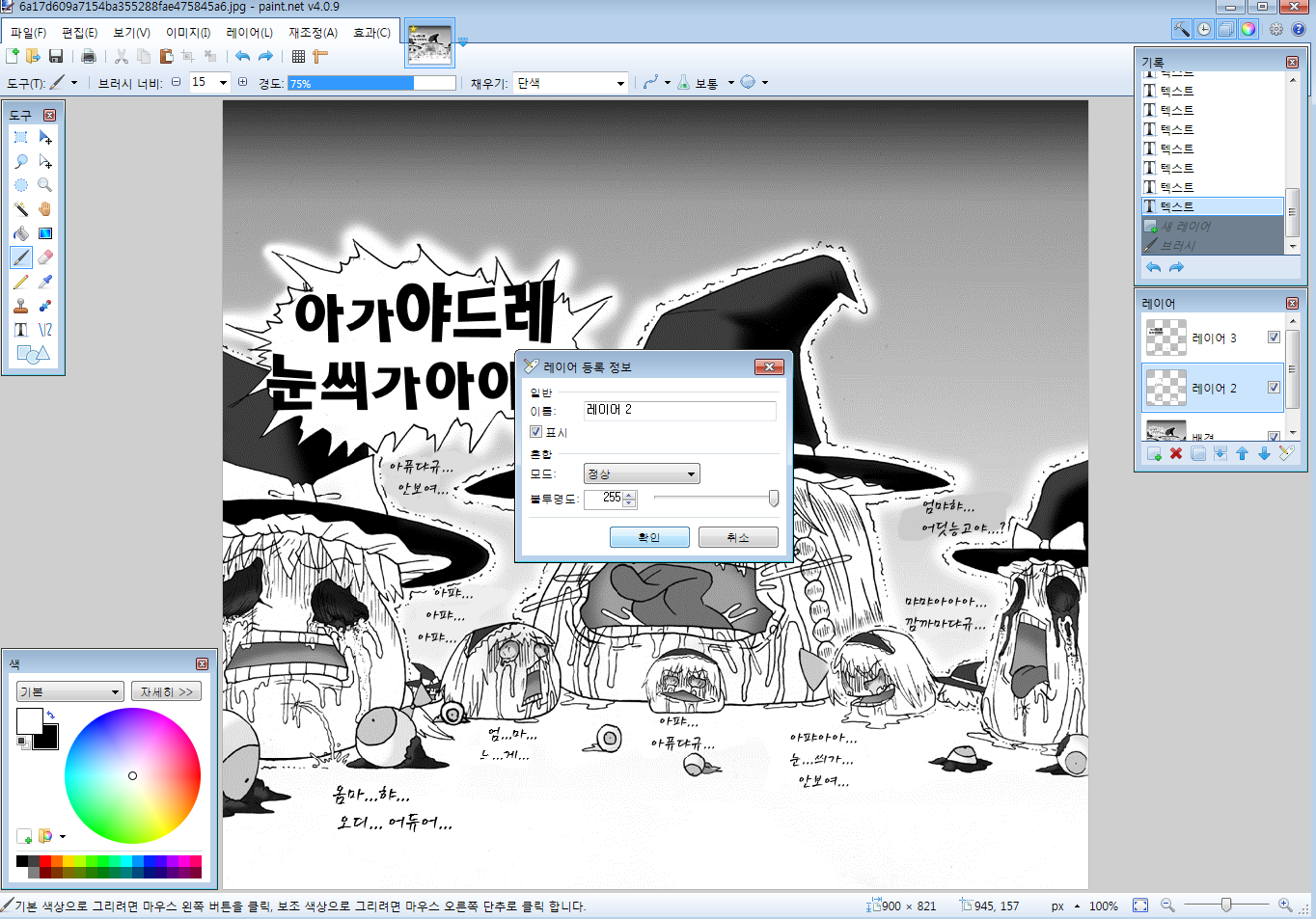Move layer down with the down arrow
Screen dimensions: 1316x919
click(1264, 453)
